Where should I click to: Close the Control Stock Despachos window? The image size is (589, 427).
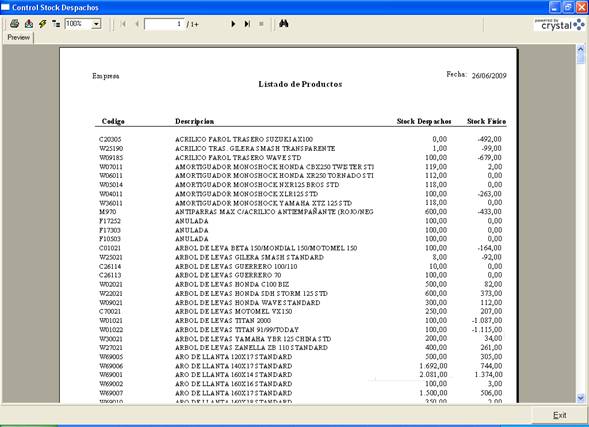(582, 7)
